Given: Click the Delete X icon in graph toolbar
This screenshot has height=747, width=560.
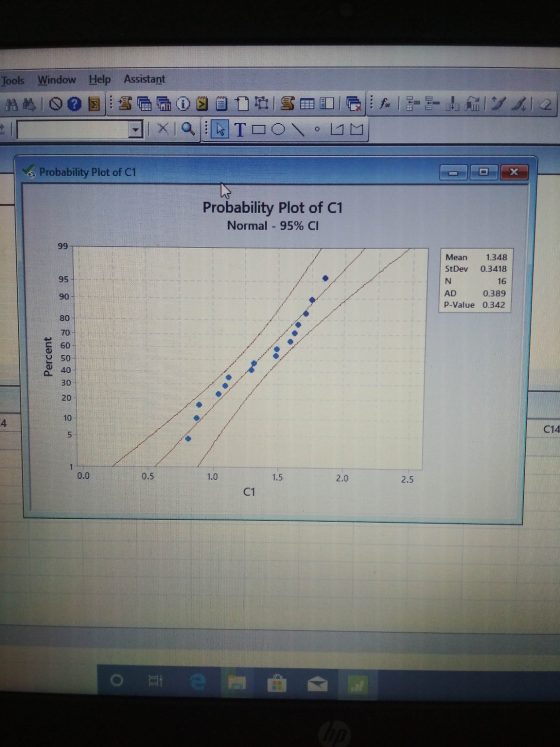Looking at the screenshot, I should coord(163,129).
